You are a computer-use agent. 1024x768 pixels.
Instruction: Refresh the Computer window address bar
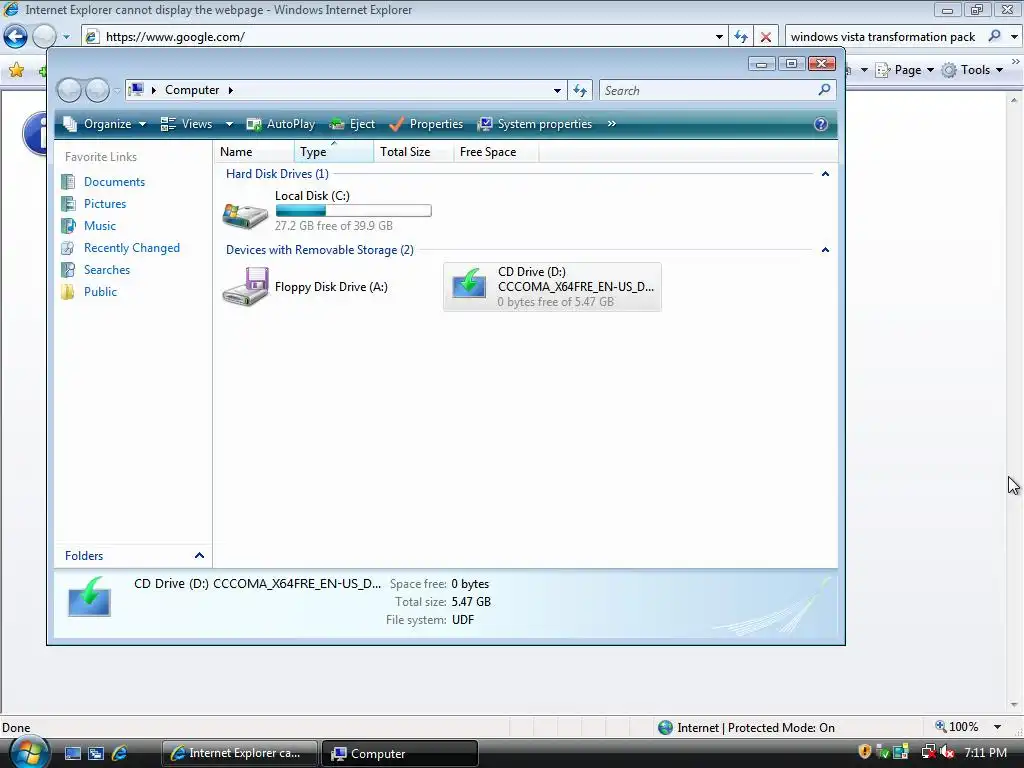pyautogui.click(x=580, y=91)
